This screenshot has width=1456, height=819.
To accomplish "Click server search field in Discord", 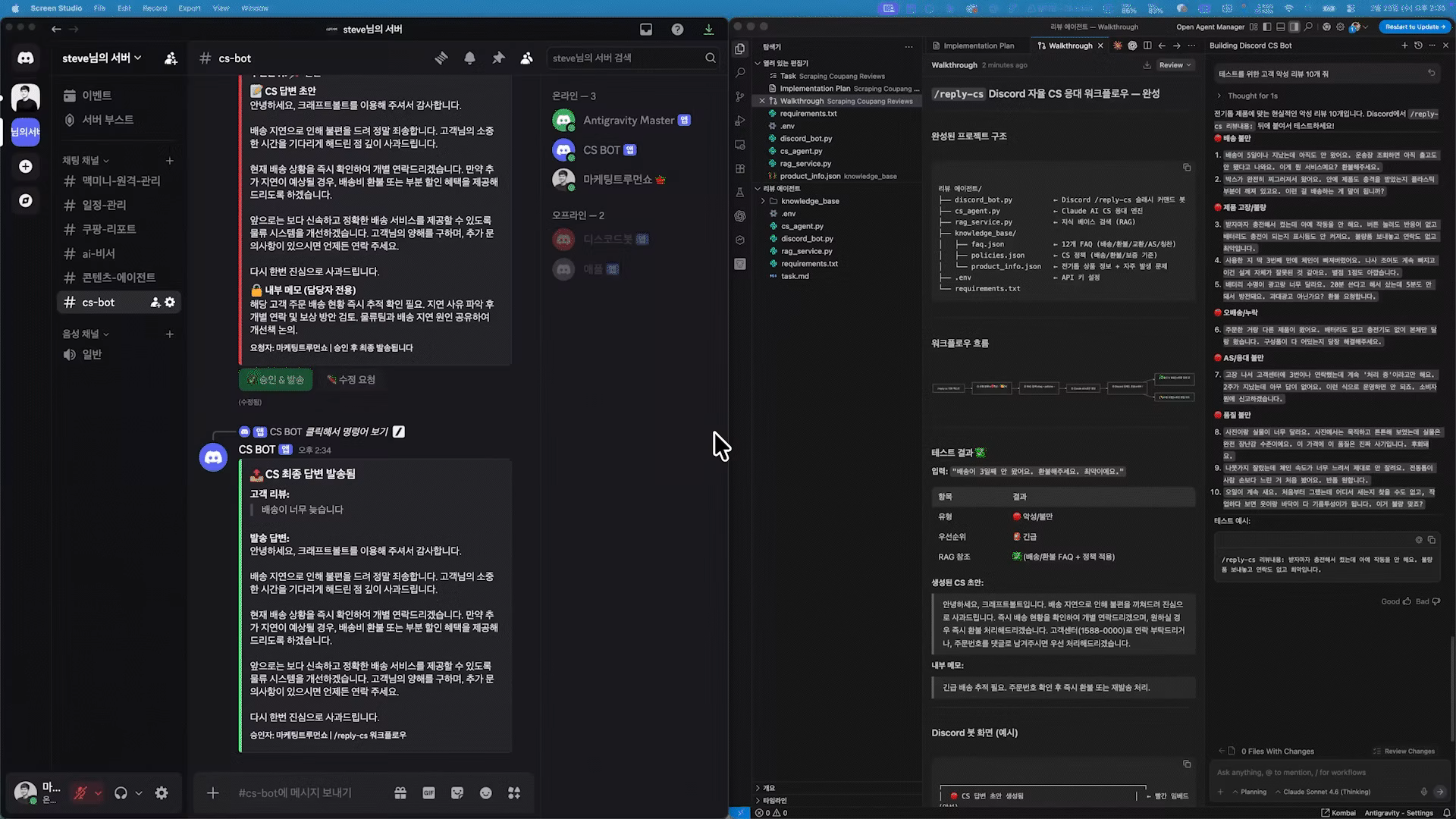I will pos(633,58).
